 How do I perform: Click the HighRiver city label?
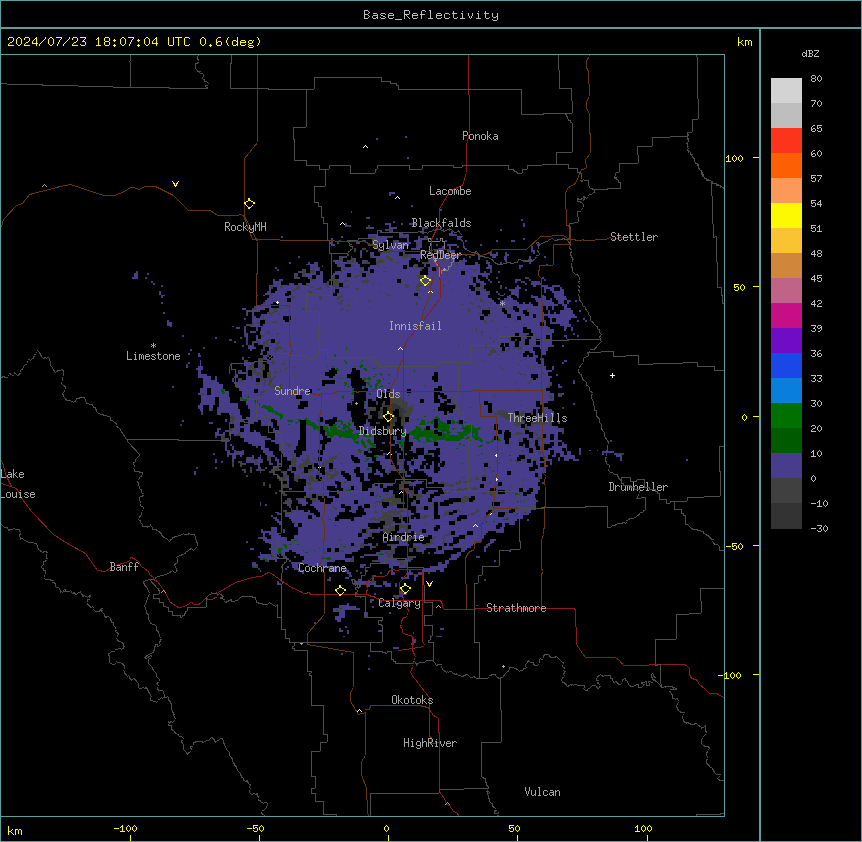[x=430, y=743]
